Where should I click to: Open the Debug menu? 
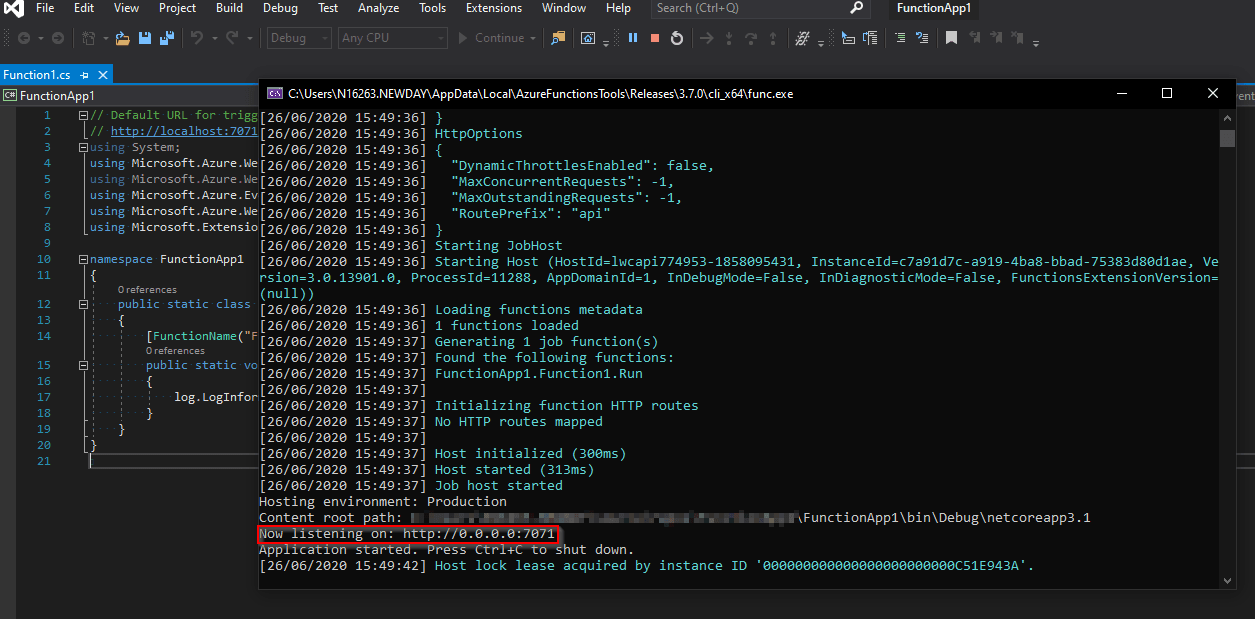click(x=280, y=8)
